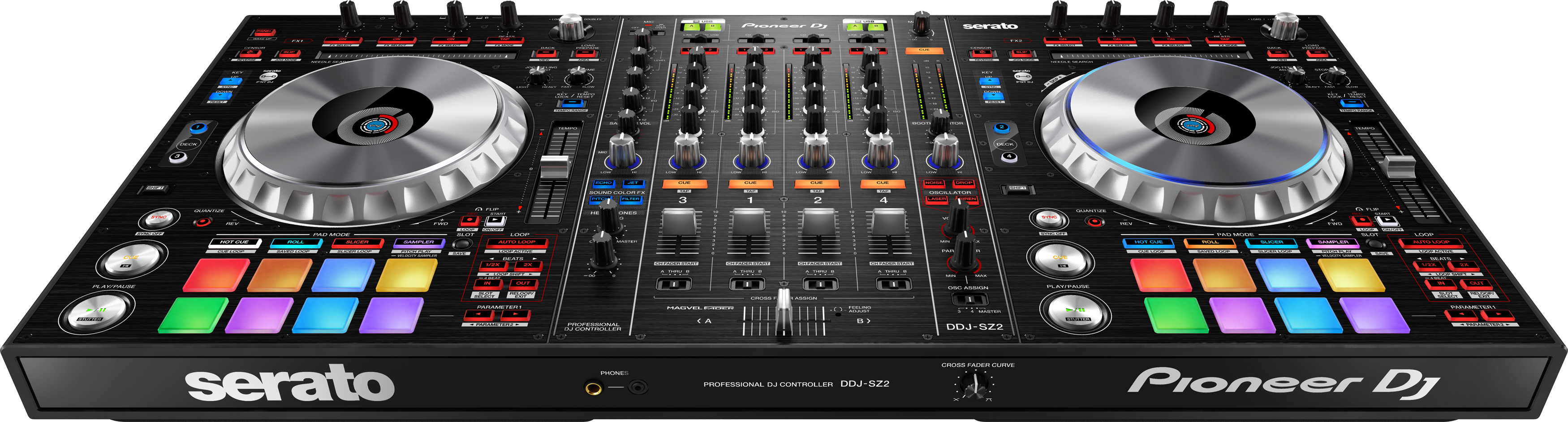Turn on the NOISE oscillator

(934, 183)
